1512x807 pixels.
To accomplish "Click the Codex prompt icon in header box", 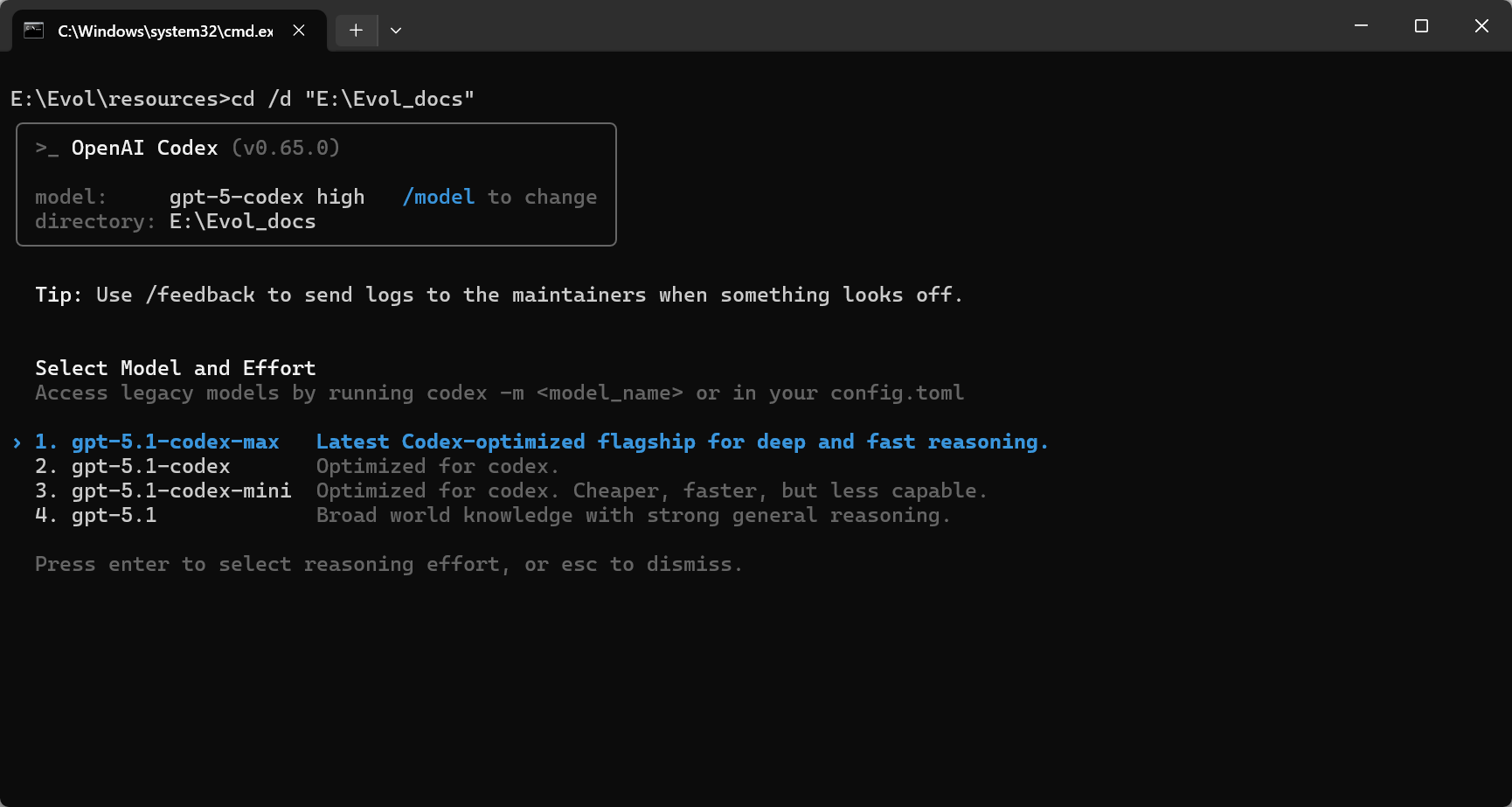I will pyautogui.click(x=47, y=149).
